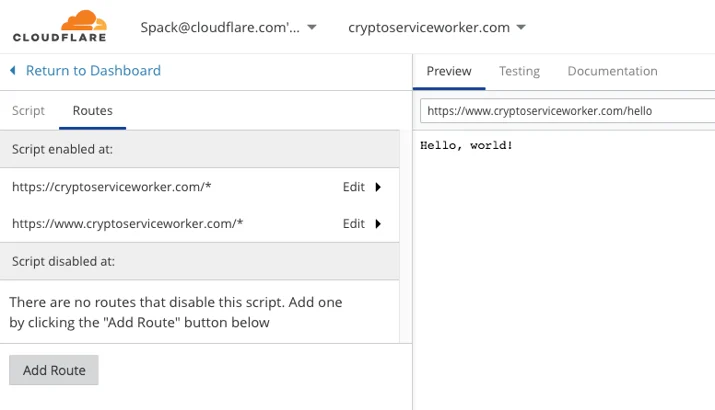This screenshot has width=715, height=410.
Task: Click Return to Dashboard link
Action: point(93,71)
